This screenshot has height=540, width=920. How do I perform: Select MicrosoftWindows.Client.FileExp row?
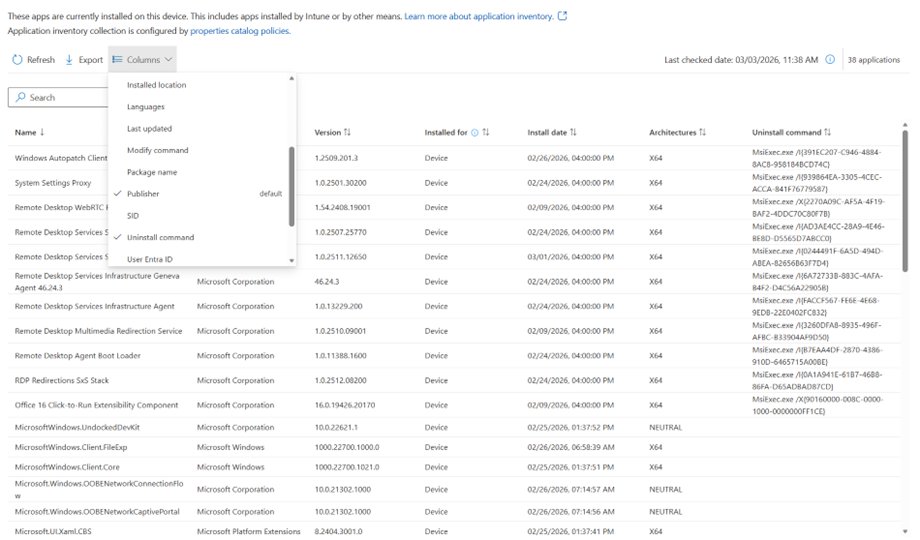454,447
